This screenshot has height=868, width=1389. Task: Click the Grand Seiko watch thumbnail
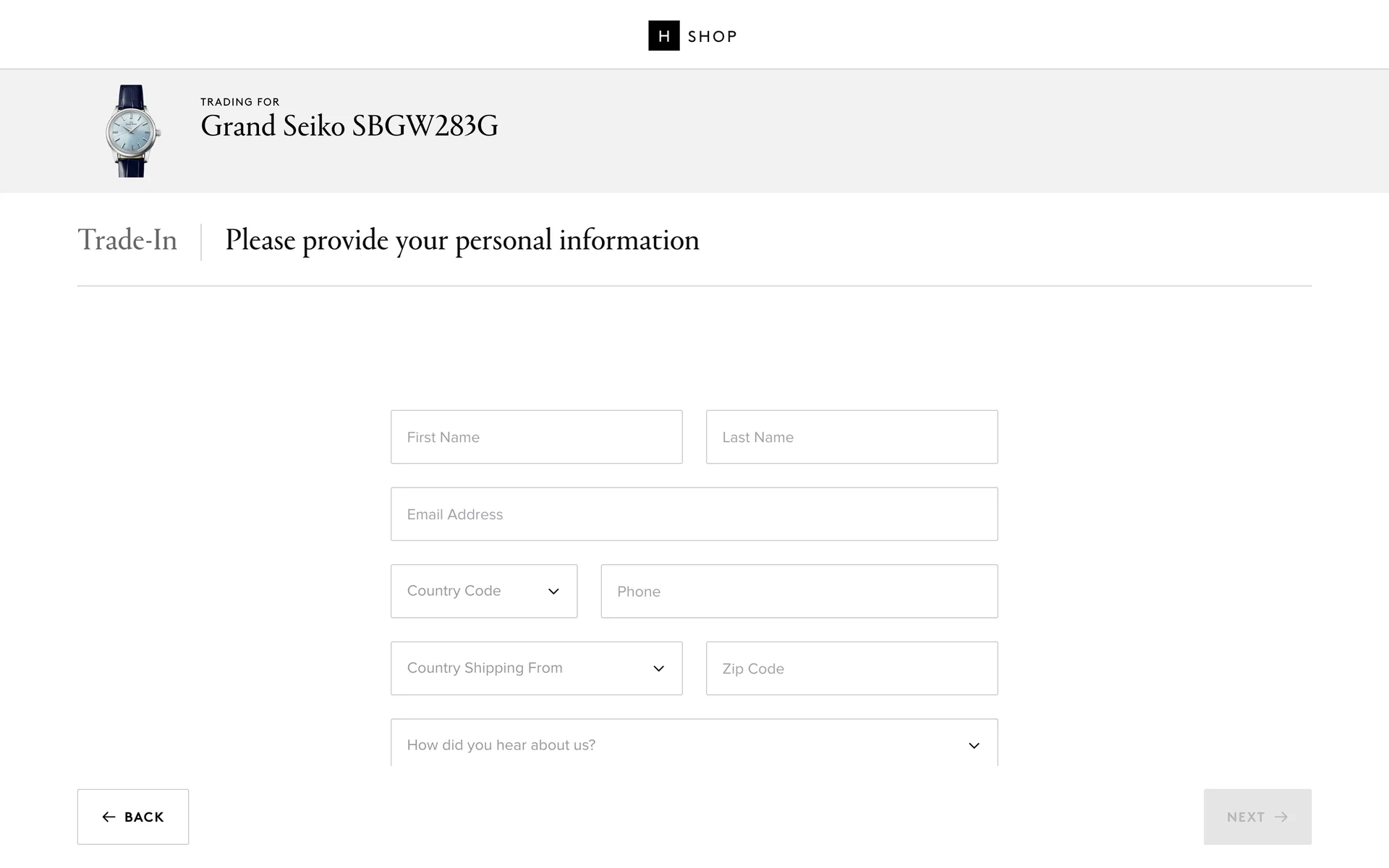click(132, 131)
